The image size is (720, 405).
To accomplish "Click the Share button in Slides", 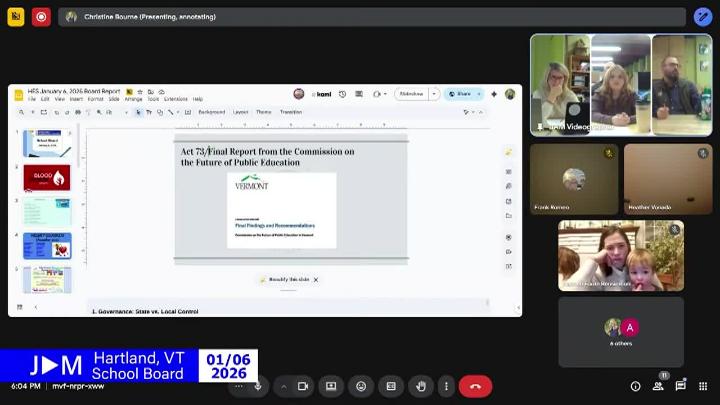I will tap(462, 94).
